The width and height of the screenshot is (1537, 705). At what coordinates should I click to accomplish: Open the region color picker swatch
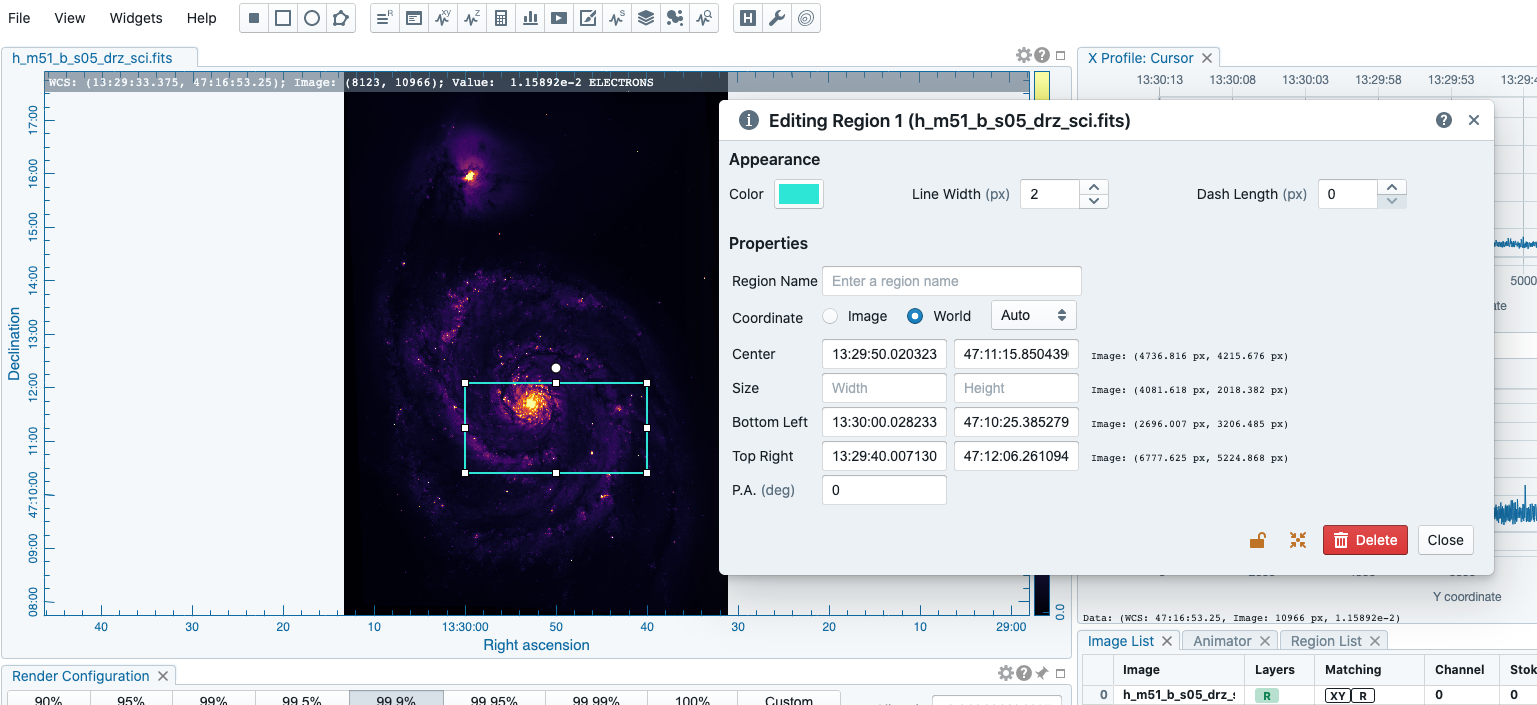(x=798, y=193)
